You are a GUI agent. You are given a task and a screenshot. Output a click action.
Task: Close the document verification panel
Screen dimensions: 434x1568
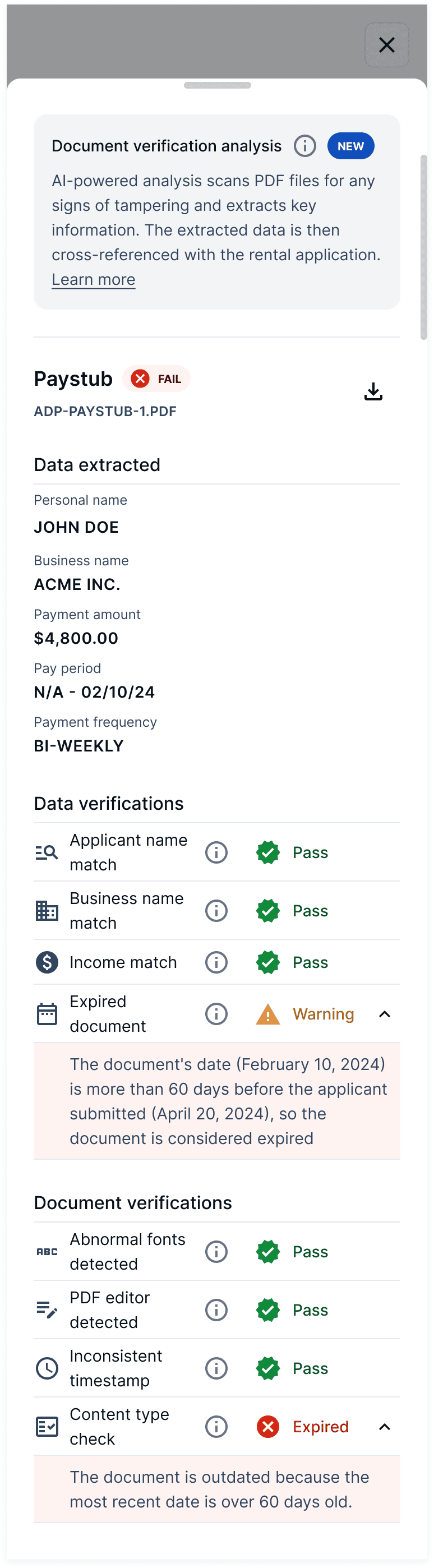click(x=386, y=45)
